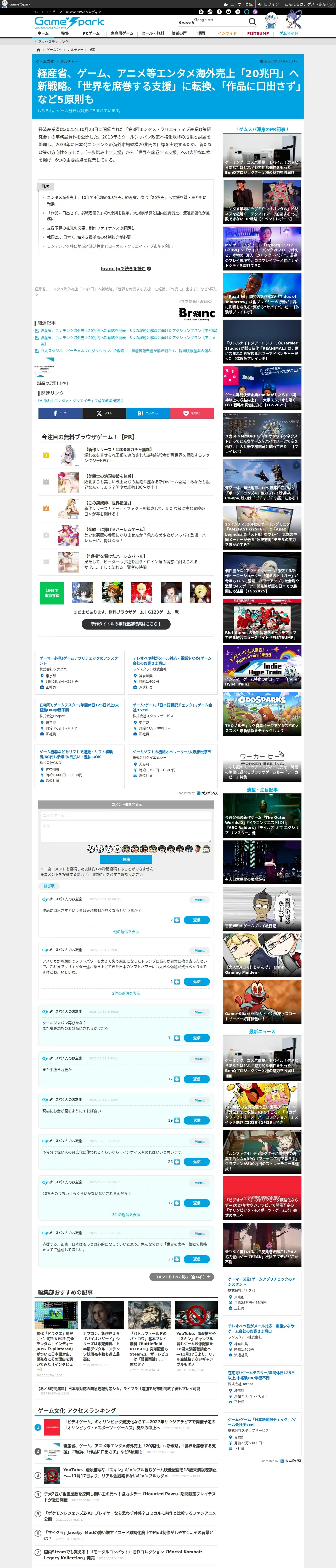Open the FISTBUMP navigation tab

pos(258,33)
